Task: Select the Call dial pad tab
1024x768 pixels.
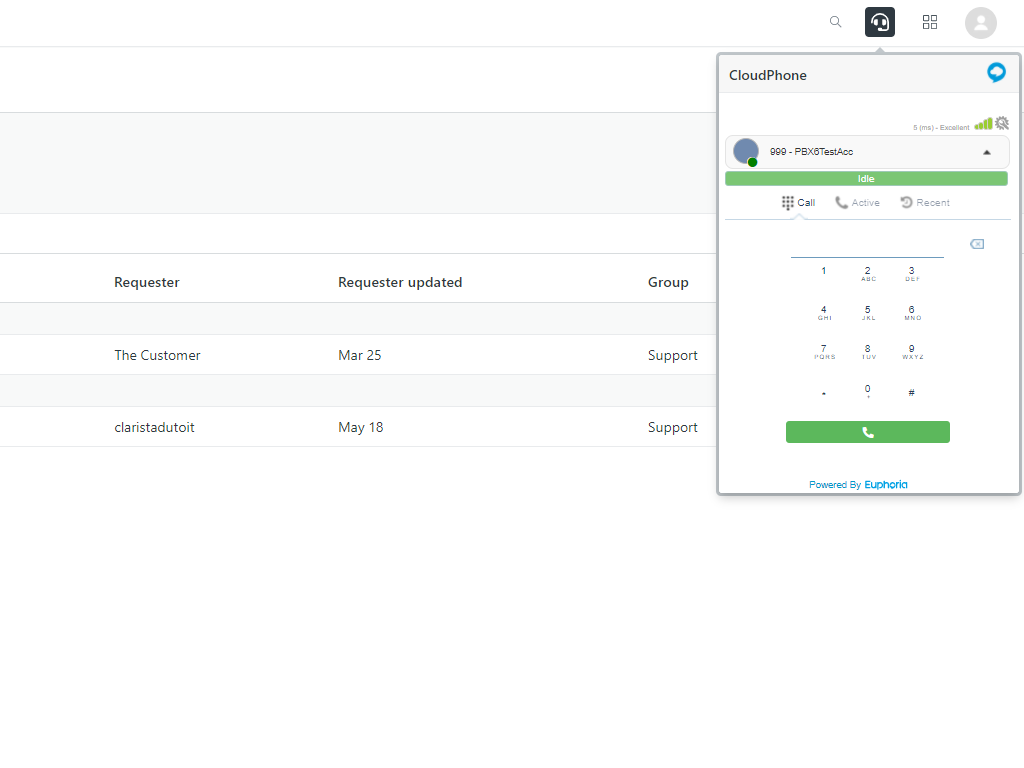Action: coord(798,203)
